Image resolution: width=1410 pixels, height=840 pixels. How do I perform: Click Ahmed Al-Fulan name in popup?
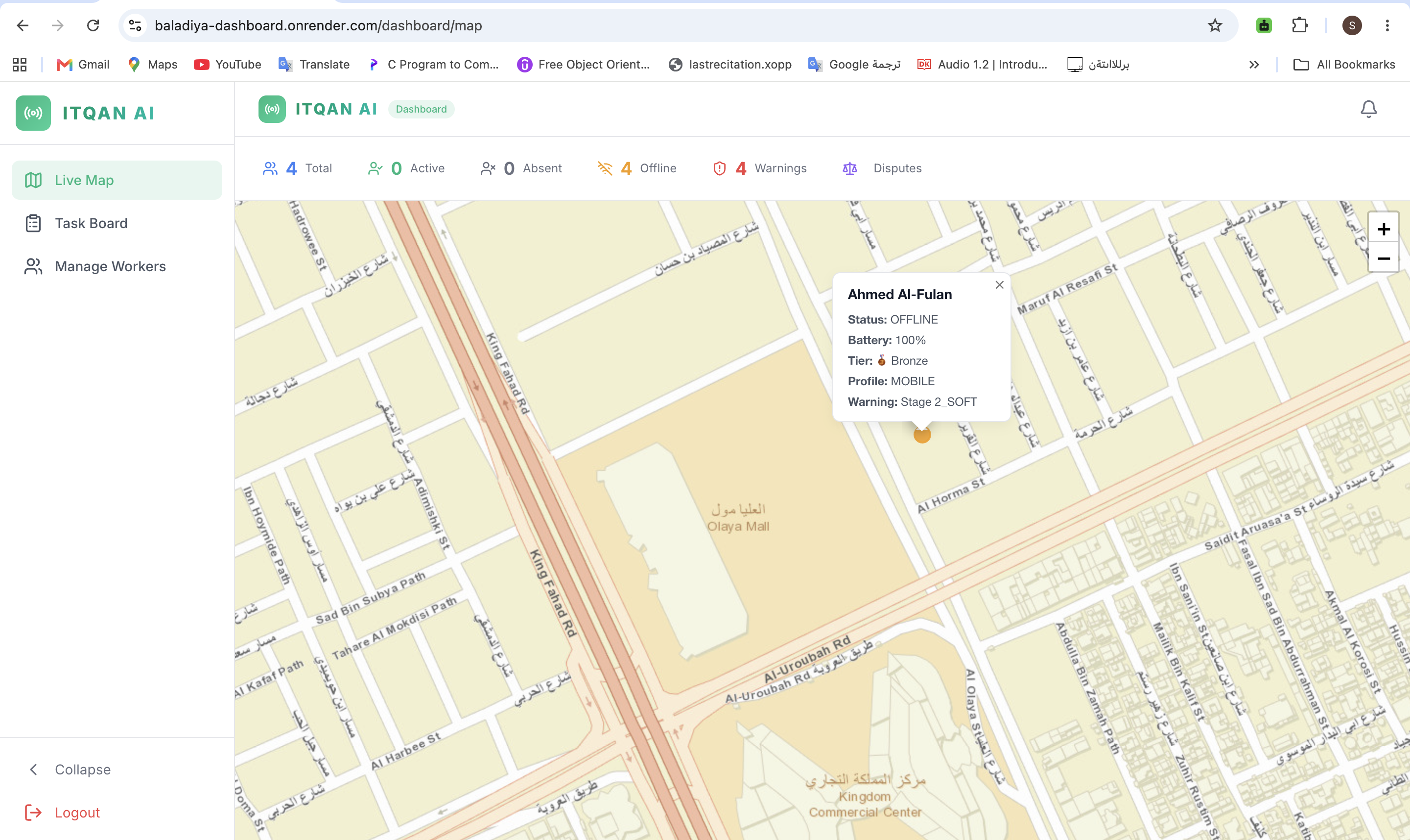pos(899,294)
